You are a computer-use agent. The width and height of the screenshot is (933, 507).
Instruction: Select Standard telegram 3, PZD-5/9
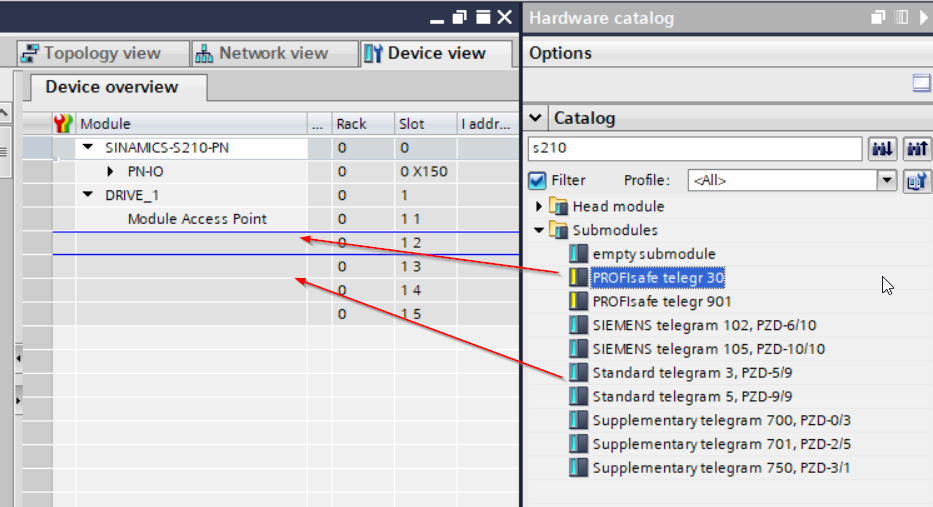[x=692, y=373]
